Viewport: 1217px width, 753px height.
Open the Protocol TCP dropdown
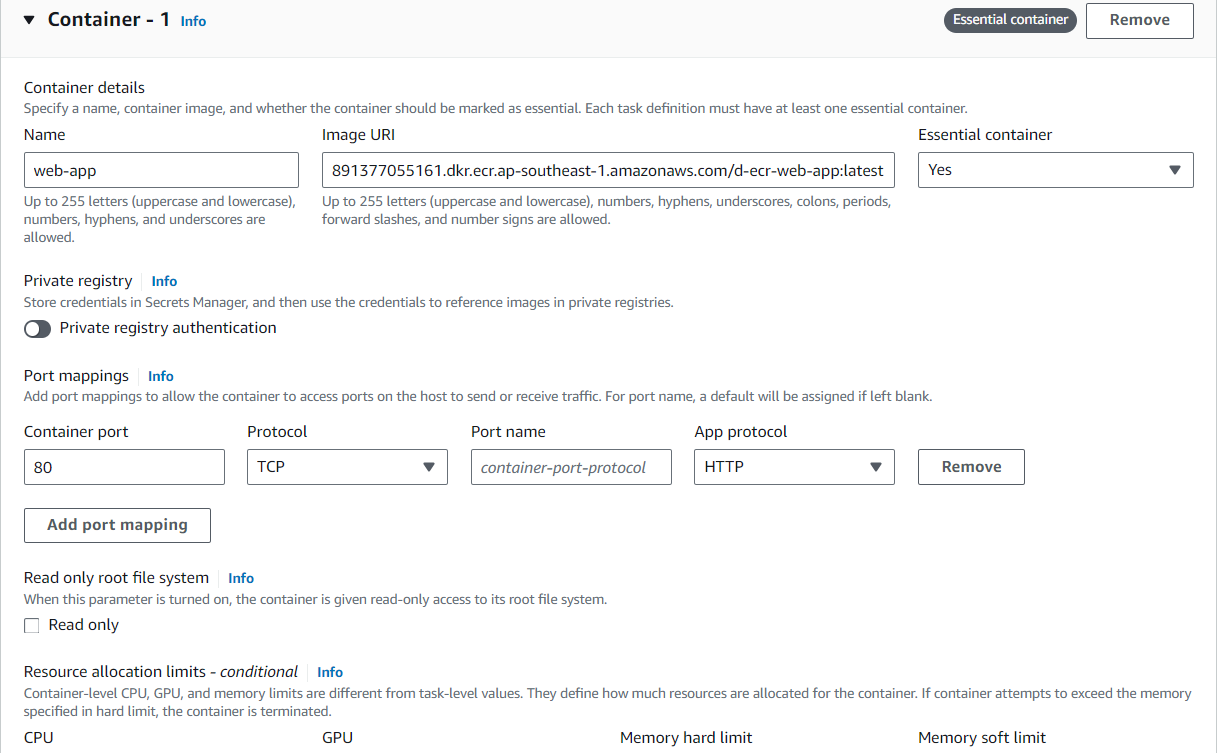[347, 467]
